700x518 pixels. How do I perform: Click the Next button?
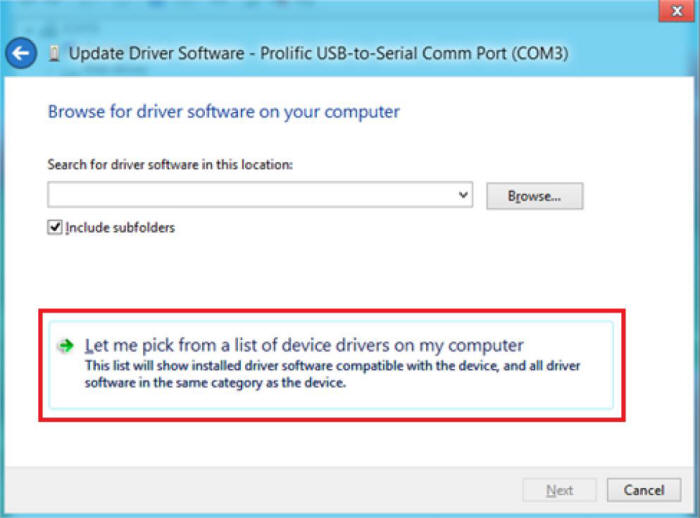559,490
